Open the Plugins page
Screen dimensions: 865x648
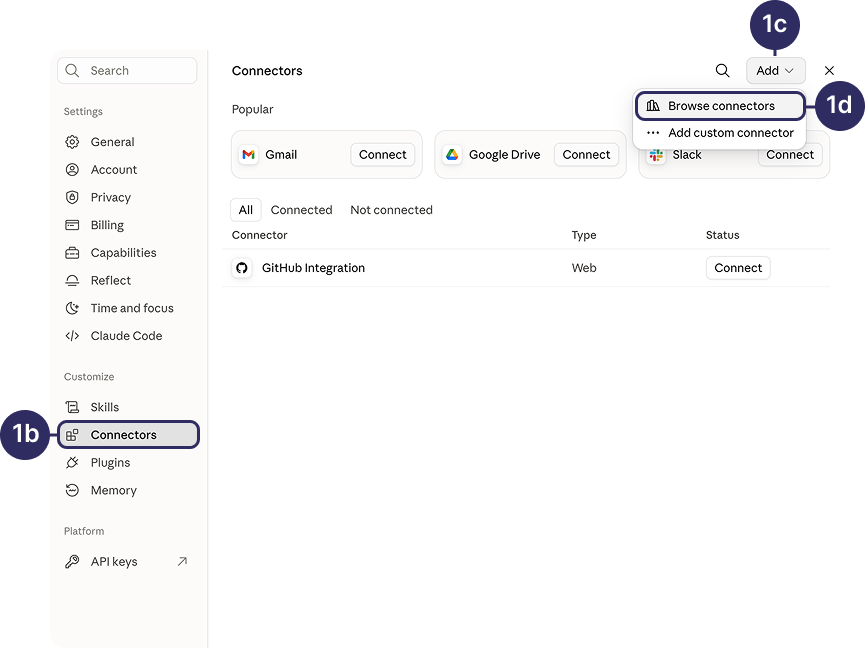click(127, 462)
